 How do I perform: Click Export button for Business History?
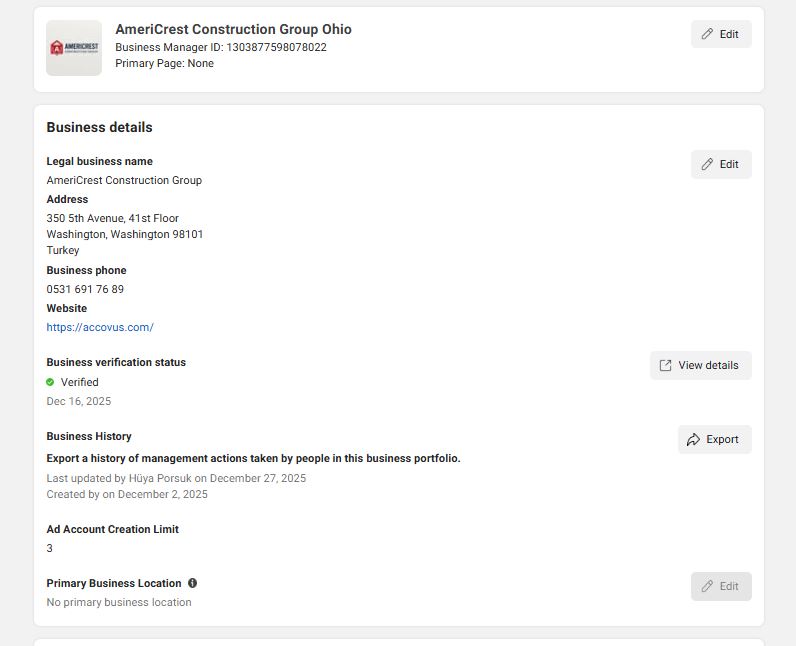pos(714,439)
